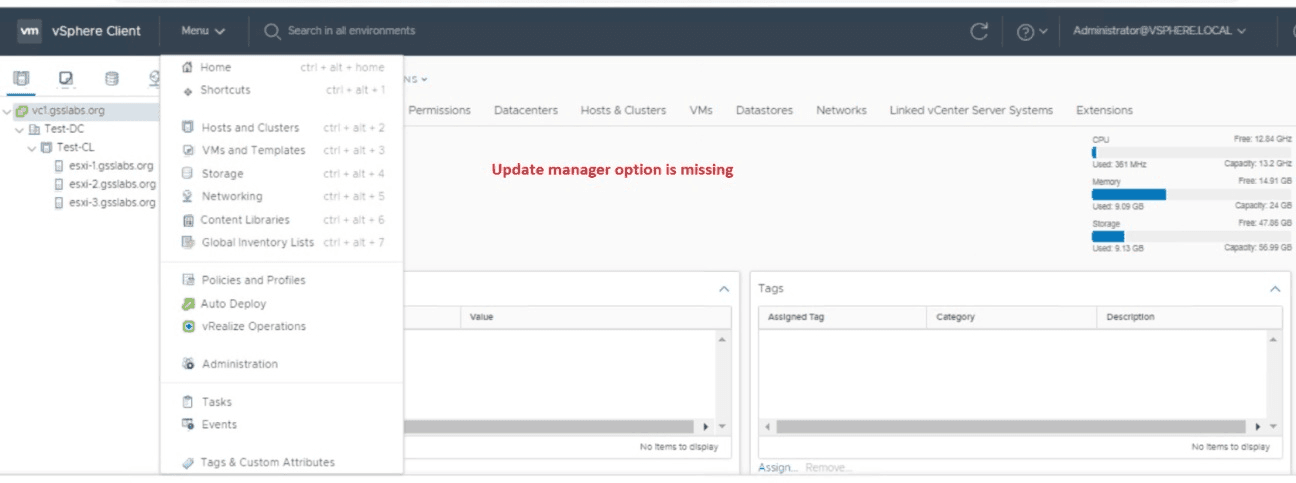
Task: Switch to the Datastores tab
Action: pos(764,110)
